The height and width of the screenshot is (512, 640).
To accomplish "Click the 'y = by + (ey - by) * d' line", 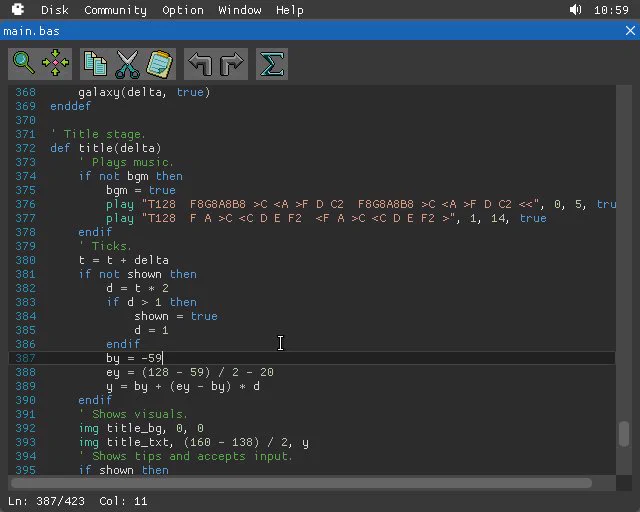I will (x=183, y=386).
